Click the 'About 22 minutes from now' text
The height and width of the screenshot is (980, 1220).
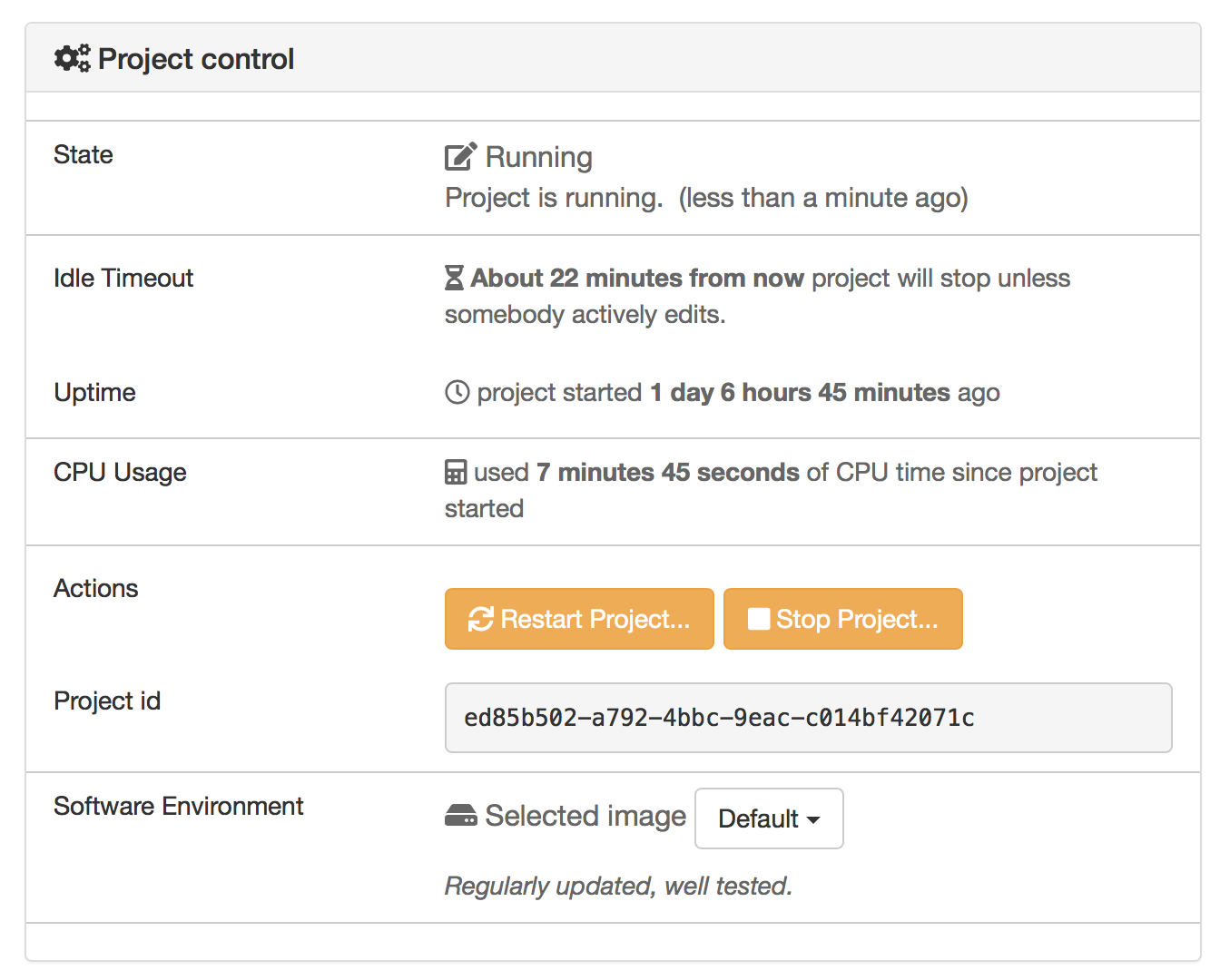coord(637,278)
